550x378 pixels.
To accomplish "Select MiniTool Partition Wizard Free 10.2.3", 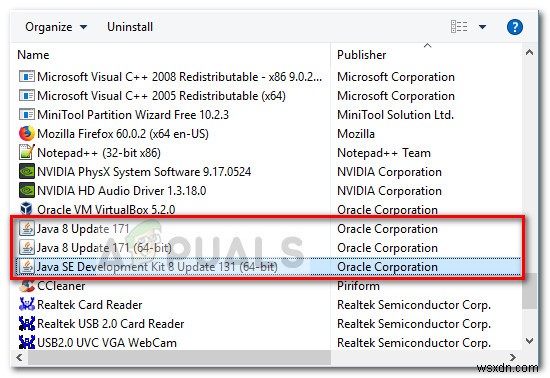I will (133, 114).
